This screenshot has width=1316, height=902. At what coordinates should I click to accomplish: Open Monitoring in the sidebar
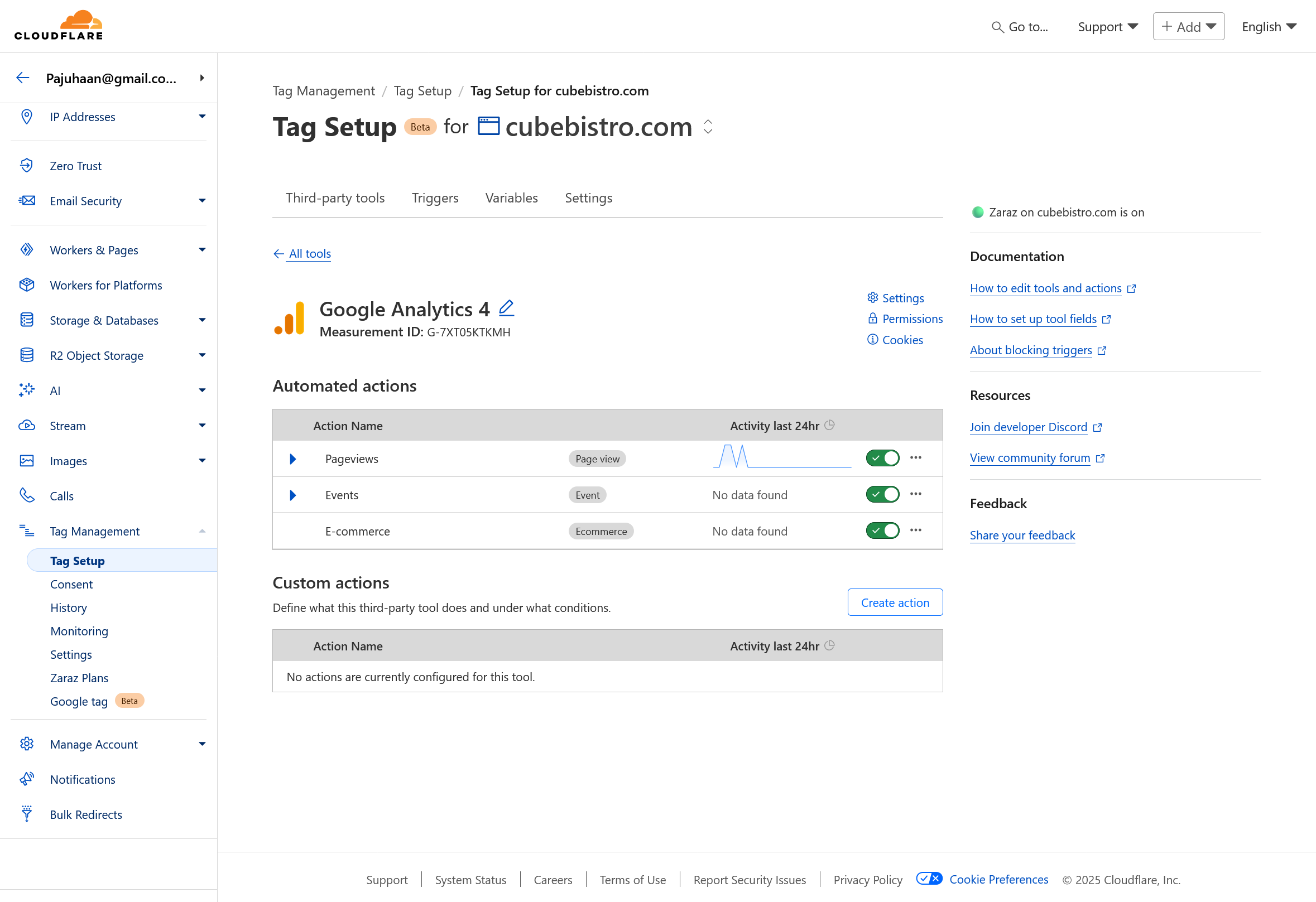point(79,630)
